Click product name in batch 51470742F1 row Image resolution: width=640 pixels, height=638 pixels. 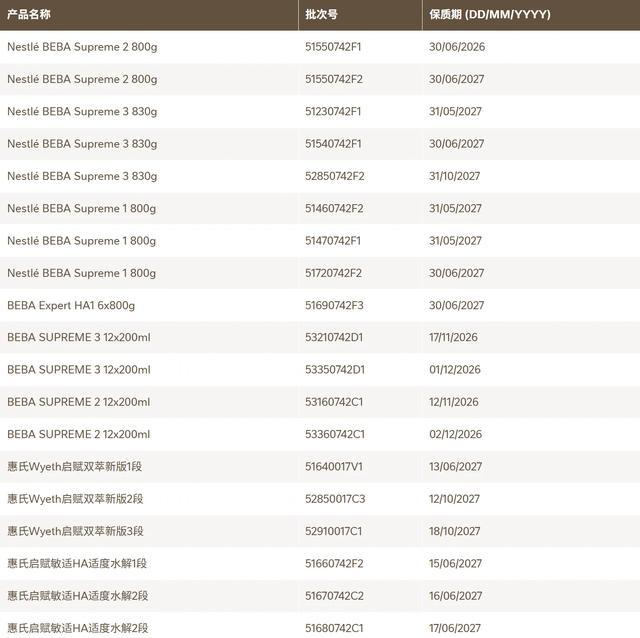[x=82, y=240]
